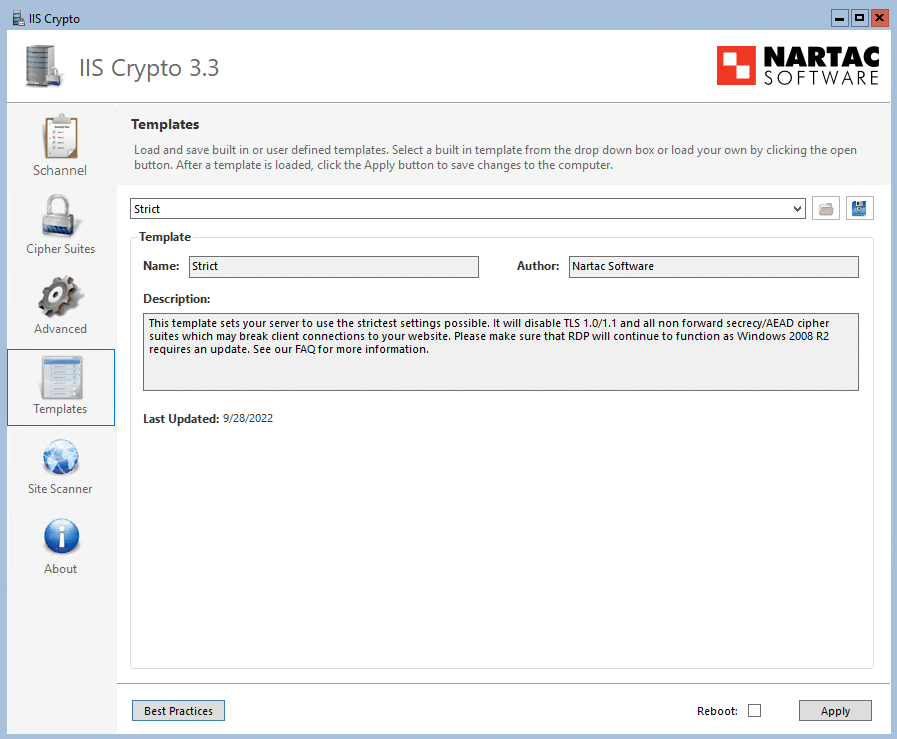
Task: Enable the Reboot checkbox
Action: 755,710
